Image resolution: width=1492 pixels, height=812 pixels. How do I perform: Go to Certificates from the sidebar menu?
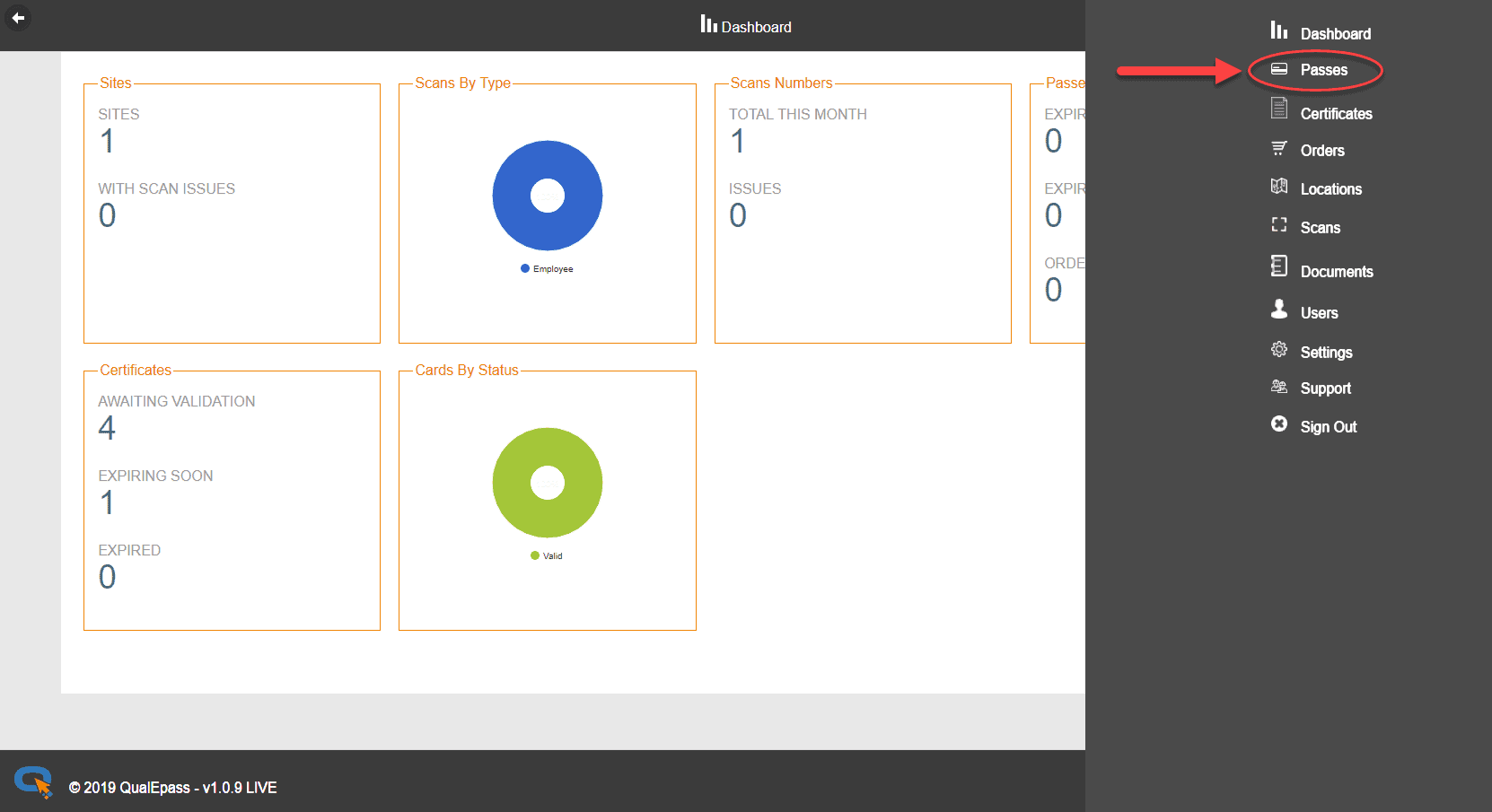(1336, 114)
